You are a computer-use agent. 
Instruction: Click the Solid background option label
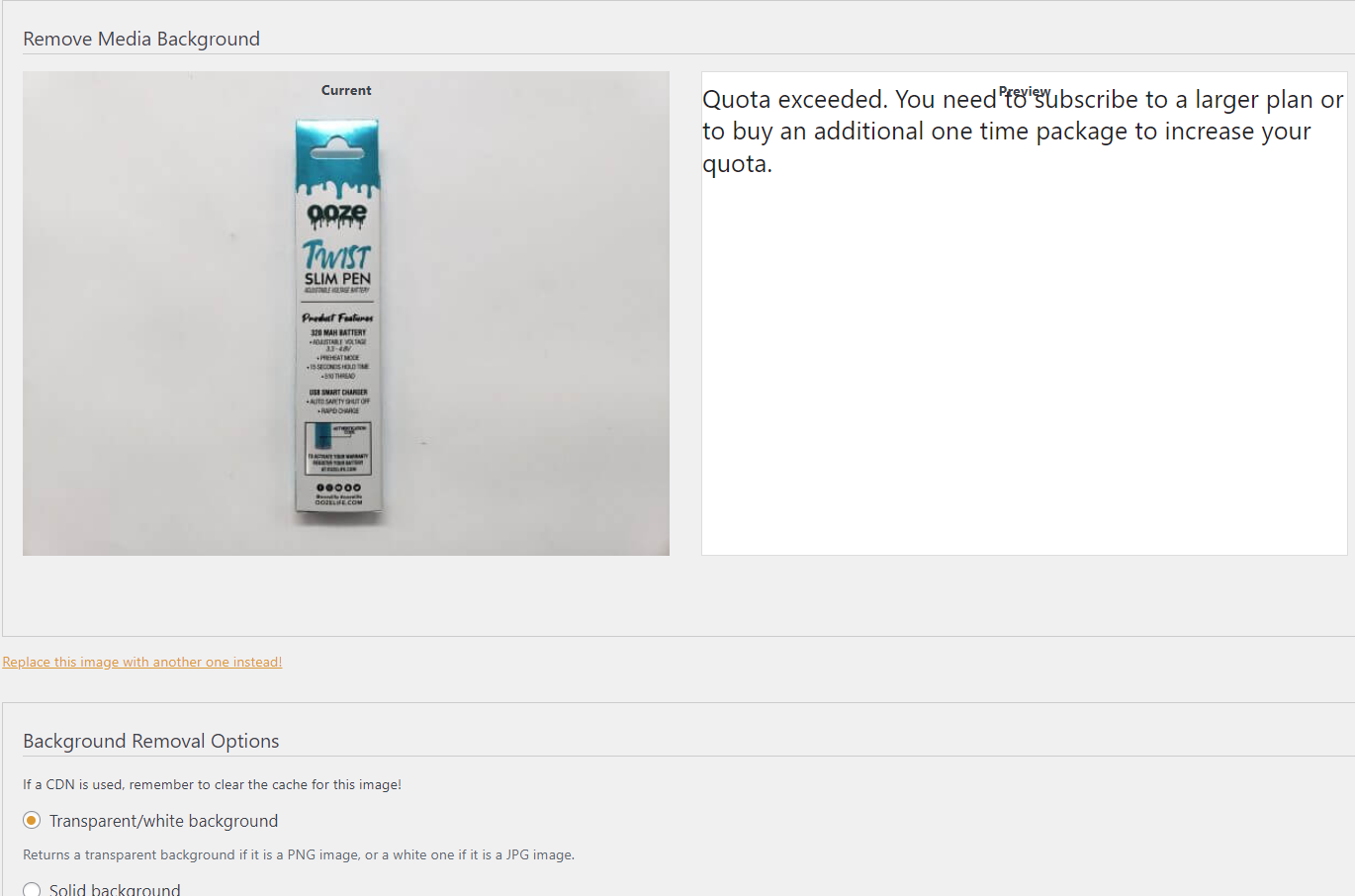[x=115, y=889]
